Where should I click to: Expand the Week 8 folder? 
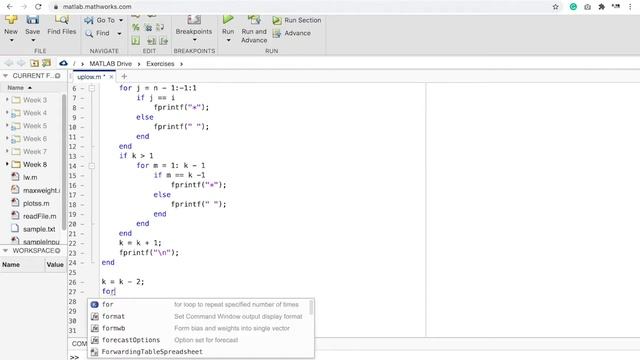click(x=7, y=164)
